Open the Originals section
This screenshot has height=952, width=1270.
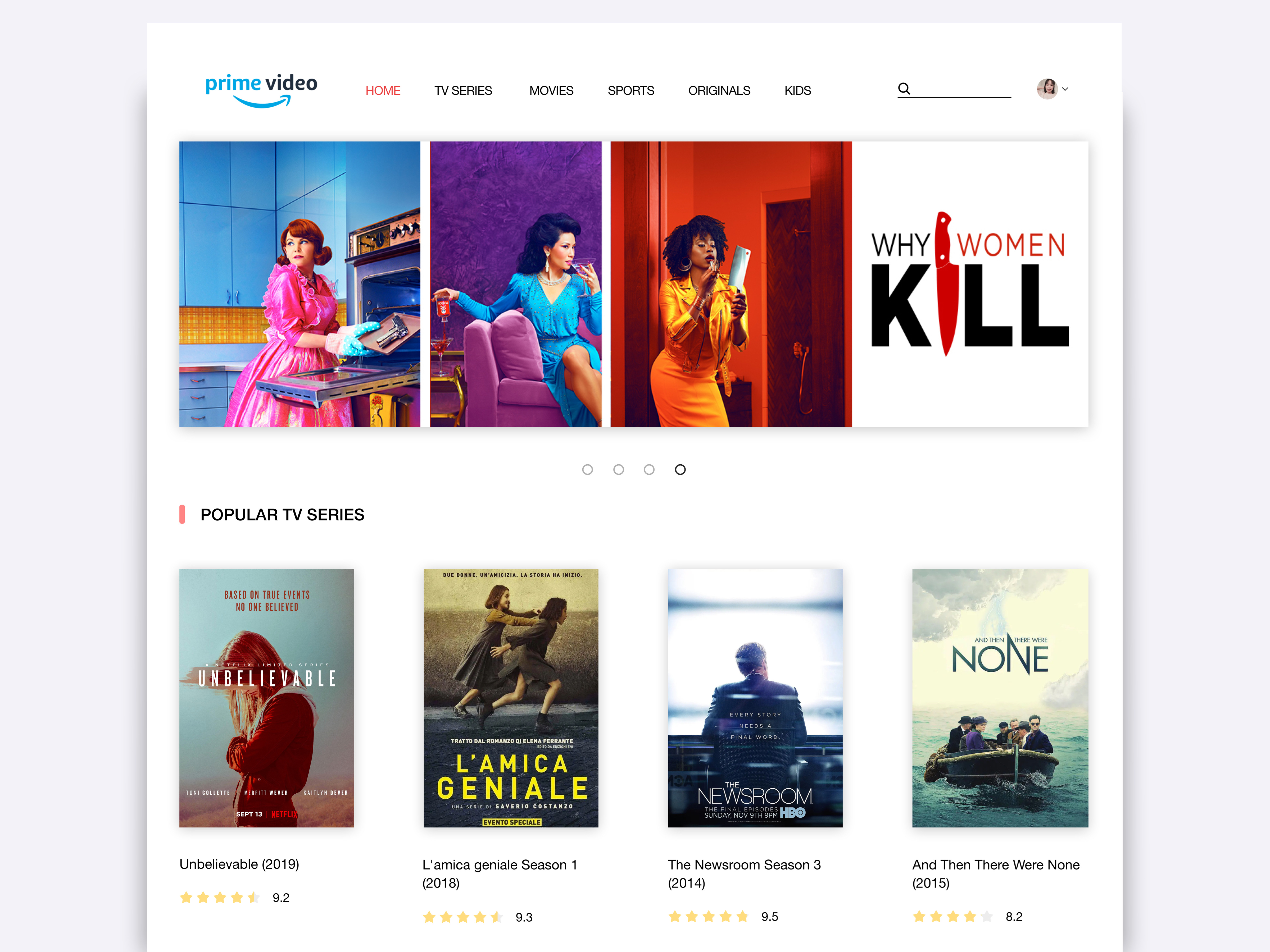point(719,91)
